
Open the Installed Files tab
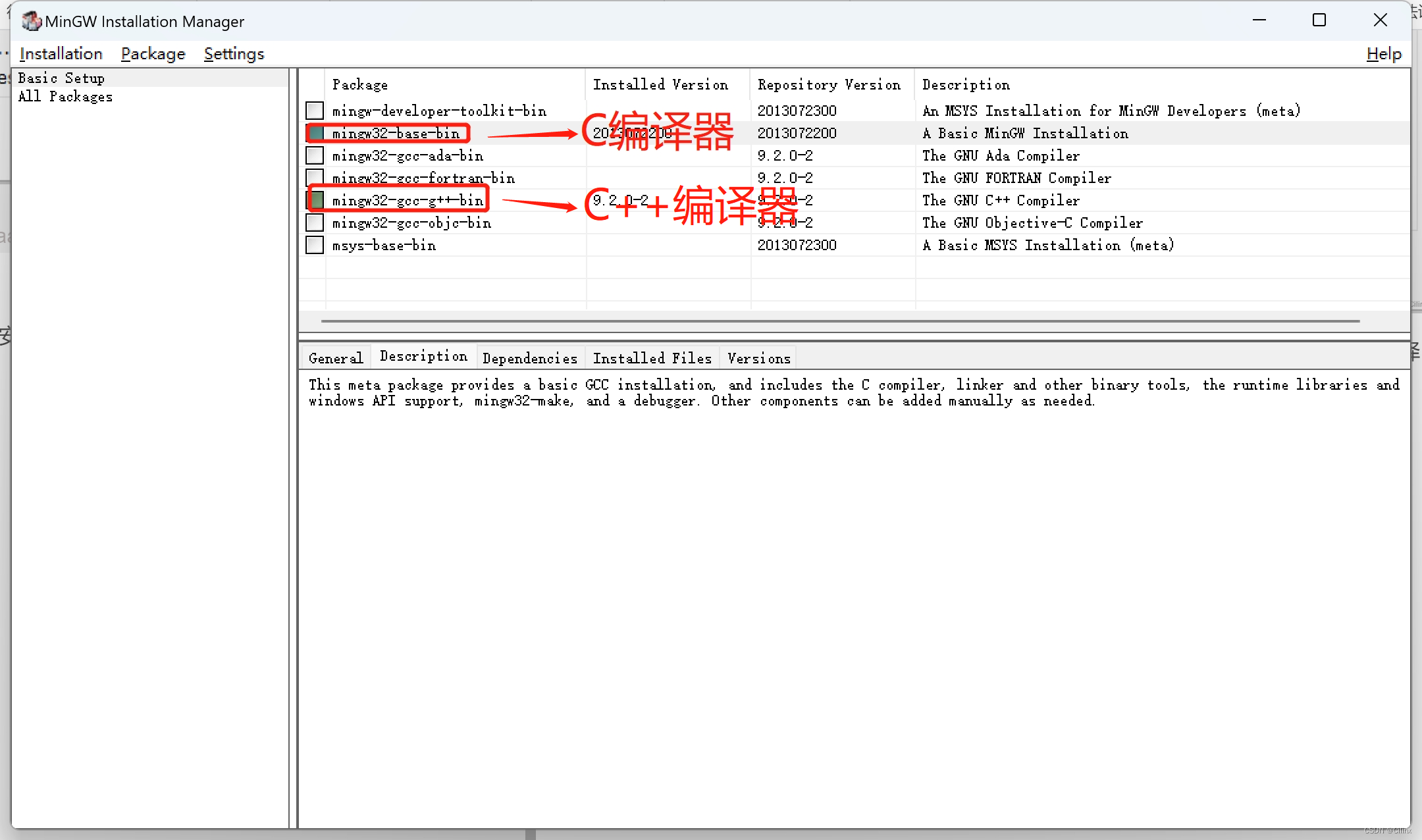click(x=652, y=358)
